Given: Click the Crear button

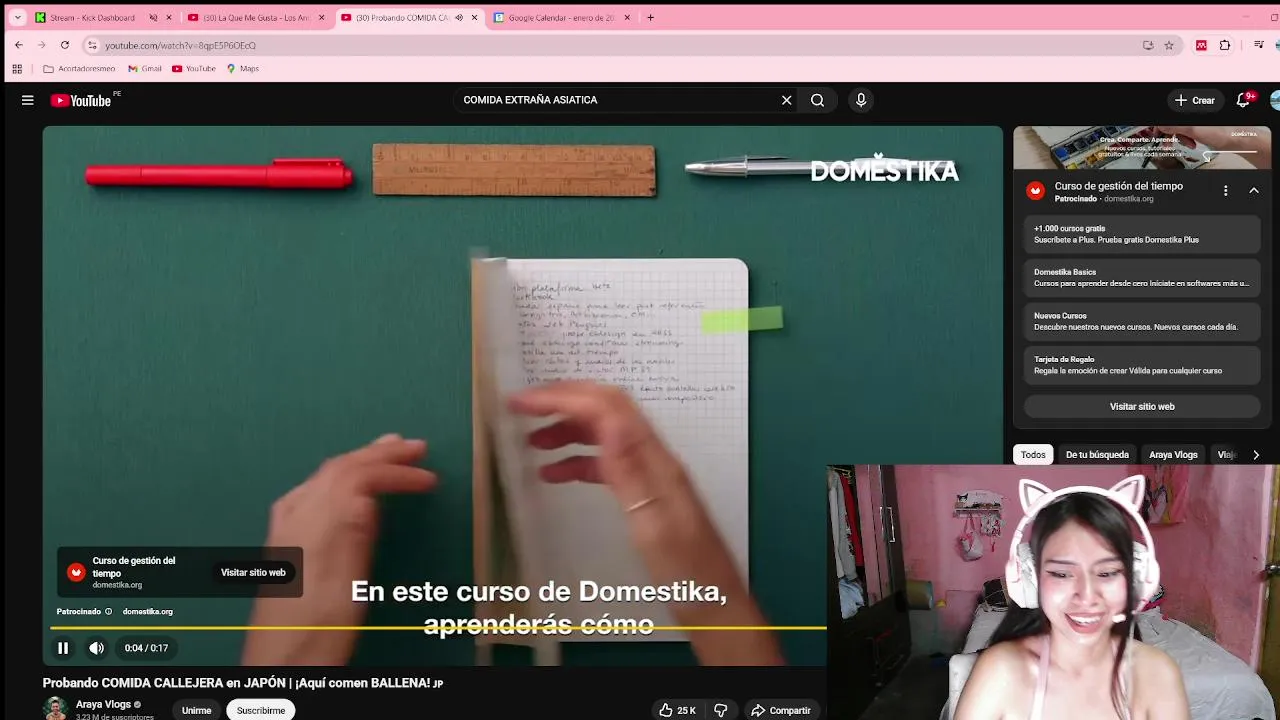Looking at the screenshot, I should [1194, 100].
